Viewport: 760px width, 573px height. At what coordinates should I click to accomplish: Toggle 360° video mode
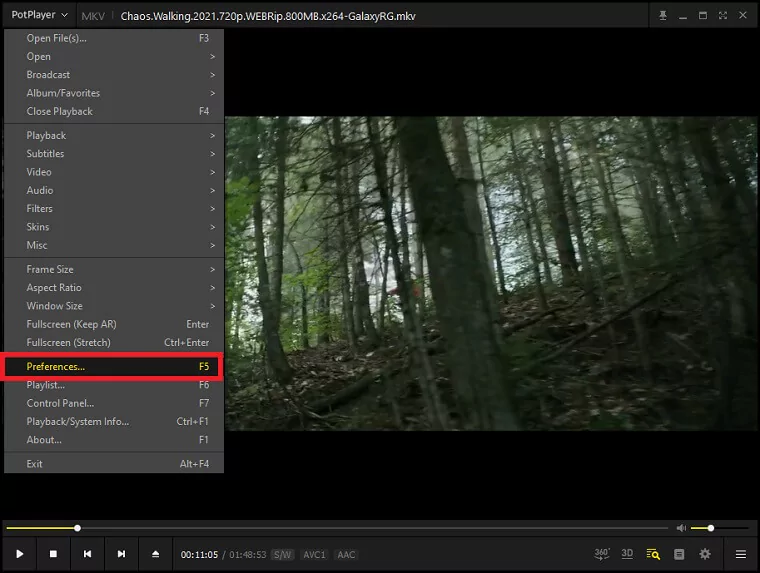coord(602,554)
